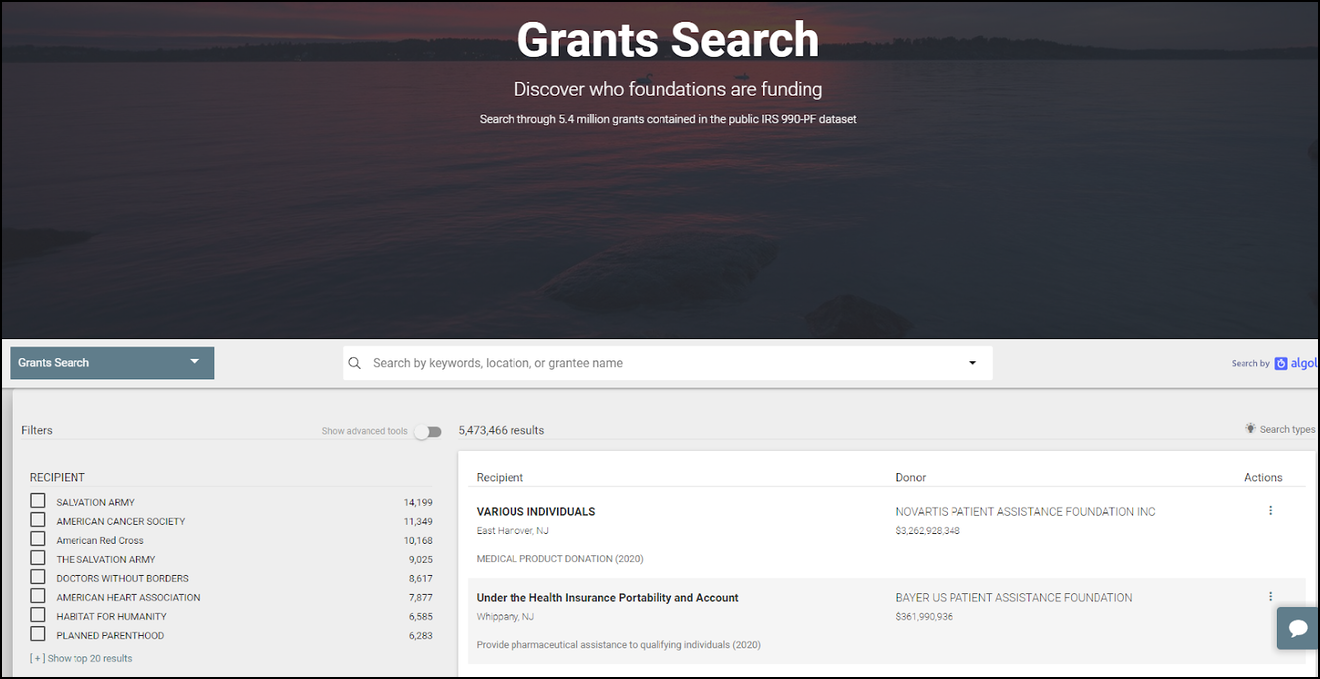
Task: Expand Show top 20 results
Action: point(81,659)
